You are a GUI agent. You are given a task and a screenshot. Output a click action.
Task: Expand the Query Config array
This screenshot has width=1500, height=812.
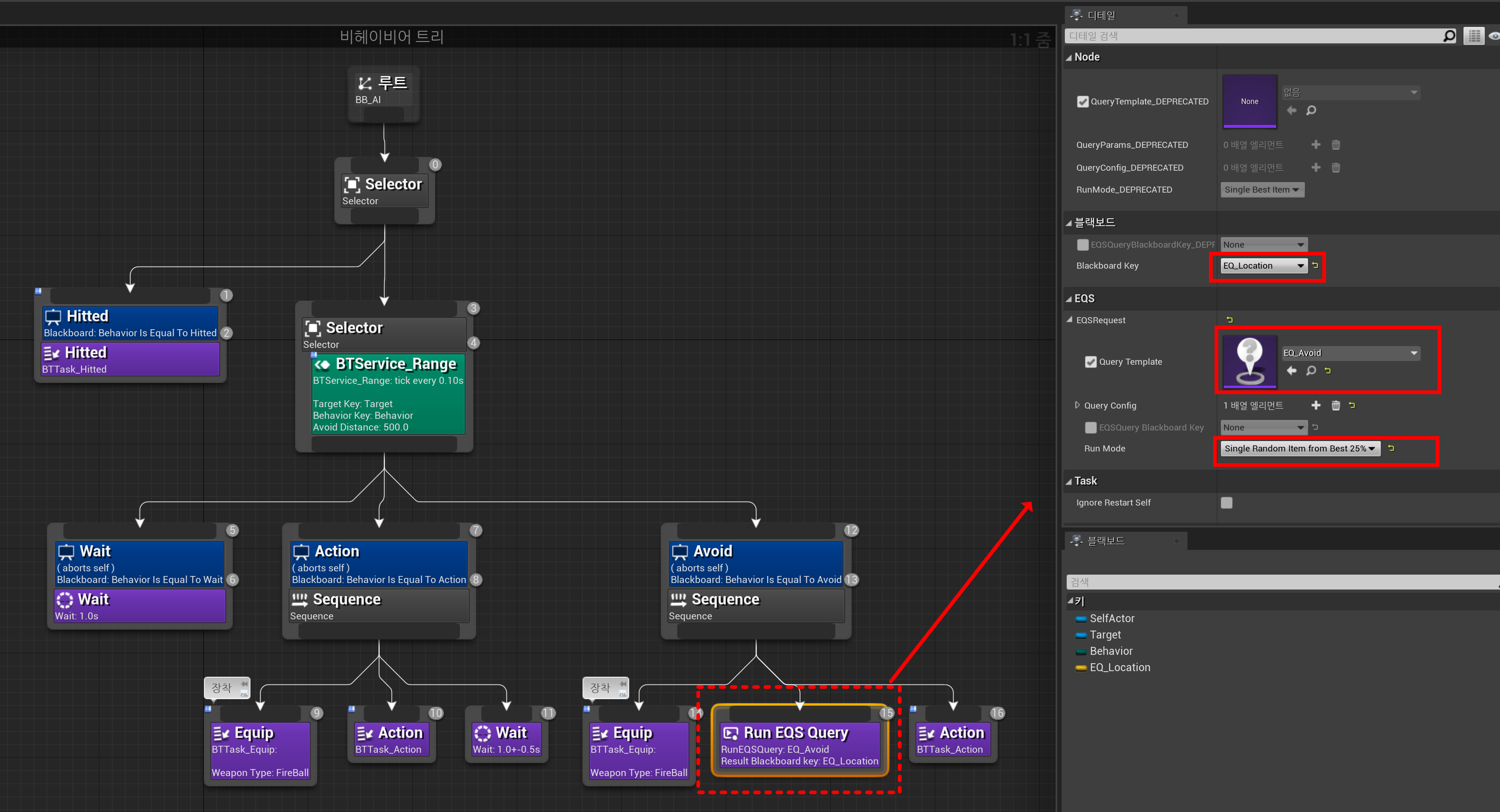point(1076,405)
